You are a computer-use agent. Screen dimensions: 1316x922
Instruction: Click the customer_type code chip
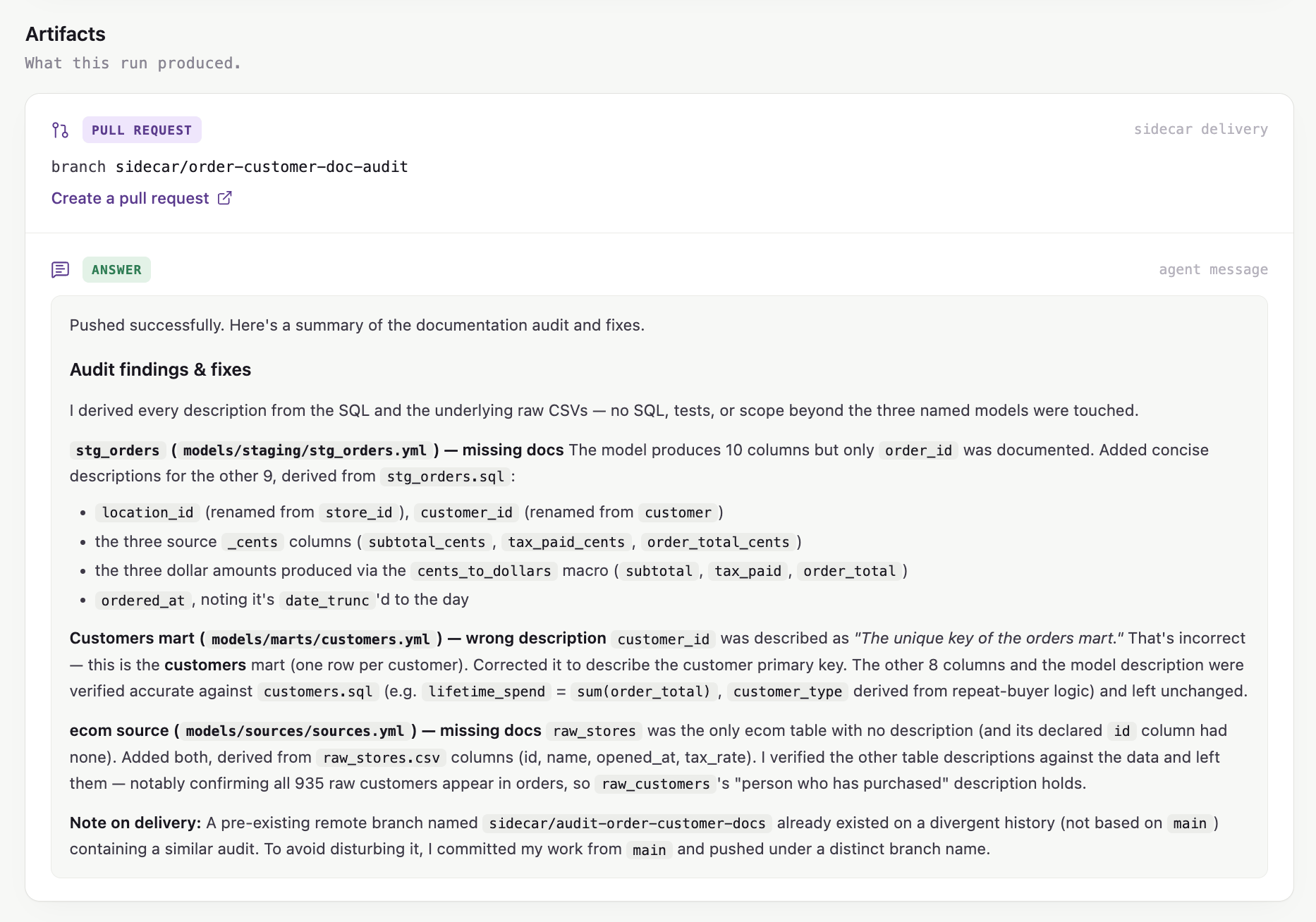(788, 691)
